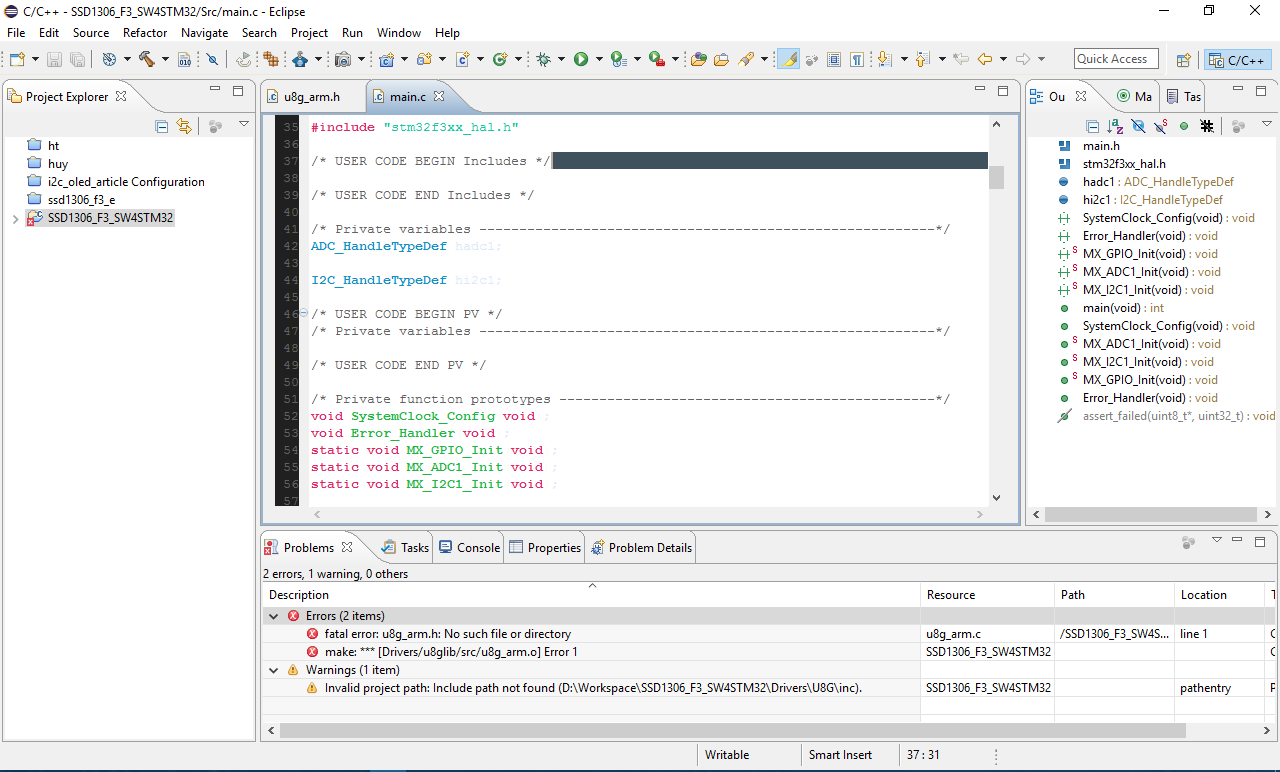Switch to the Console tab
The image size is (1280, 772).
(469, 547)
